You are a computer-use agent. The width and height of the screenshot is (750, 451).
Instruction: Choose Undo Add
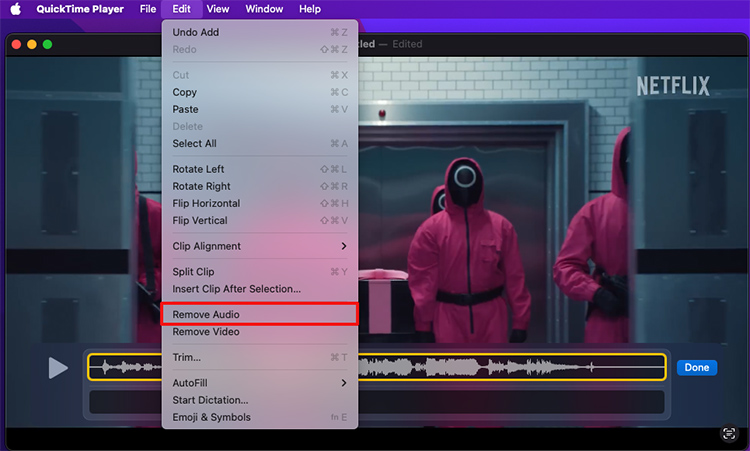pyautogui.click(x=260, y=32)
